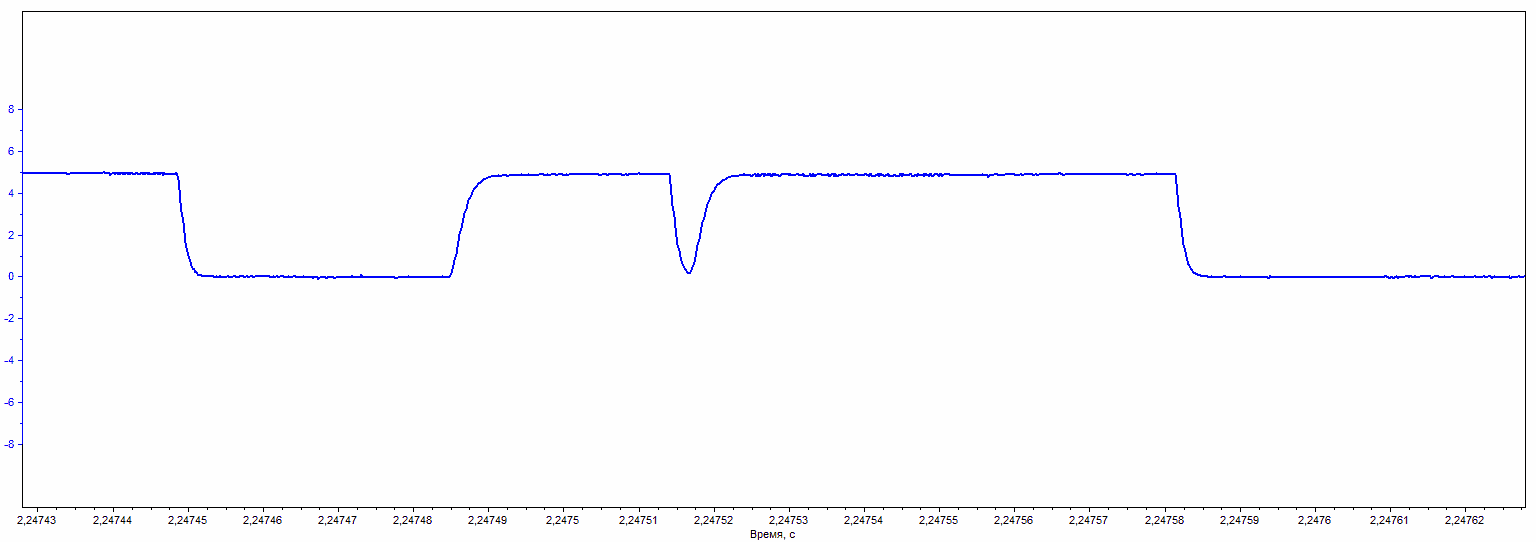Click the Y-axis value 4
This screenshot has height=542, width=1536.
click(x=11, y=193)
